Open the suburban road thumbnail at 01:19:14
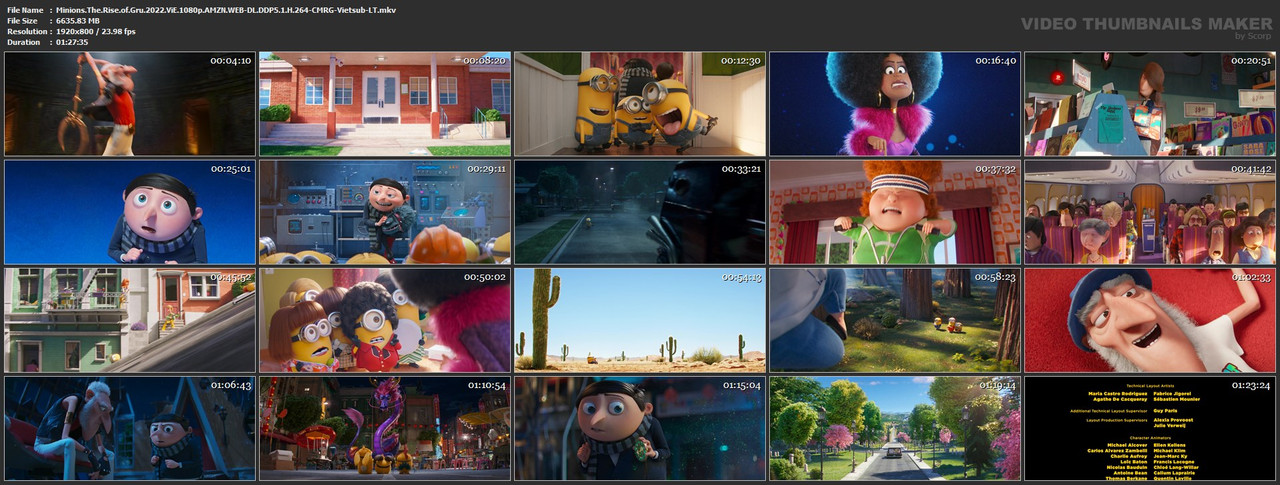The height and width of the screenshot is (485, 1280). coord(895,428)
